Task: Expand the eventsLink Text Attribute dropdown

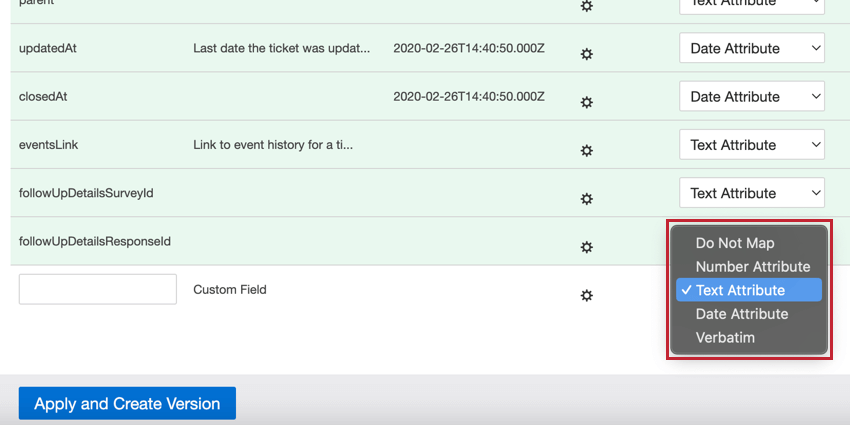Action: coord(751,144)
